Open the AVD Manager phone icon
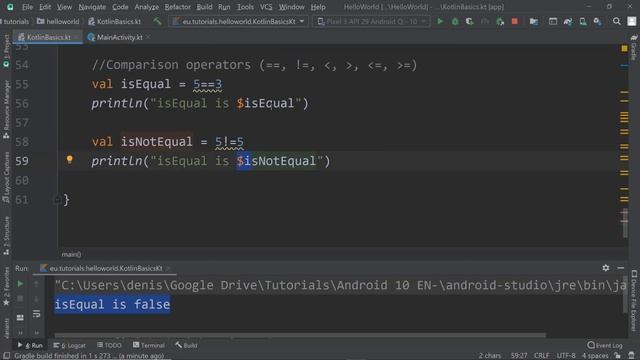 point(583,21)
